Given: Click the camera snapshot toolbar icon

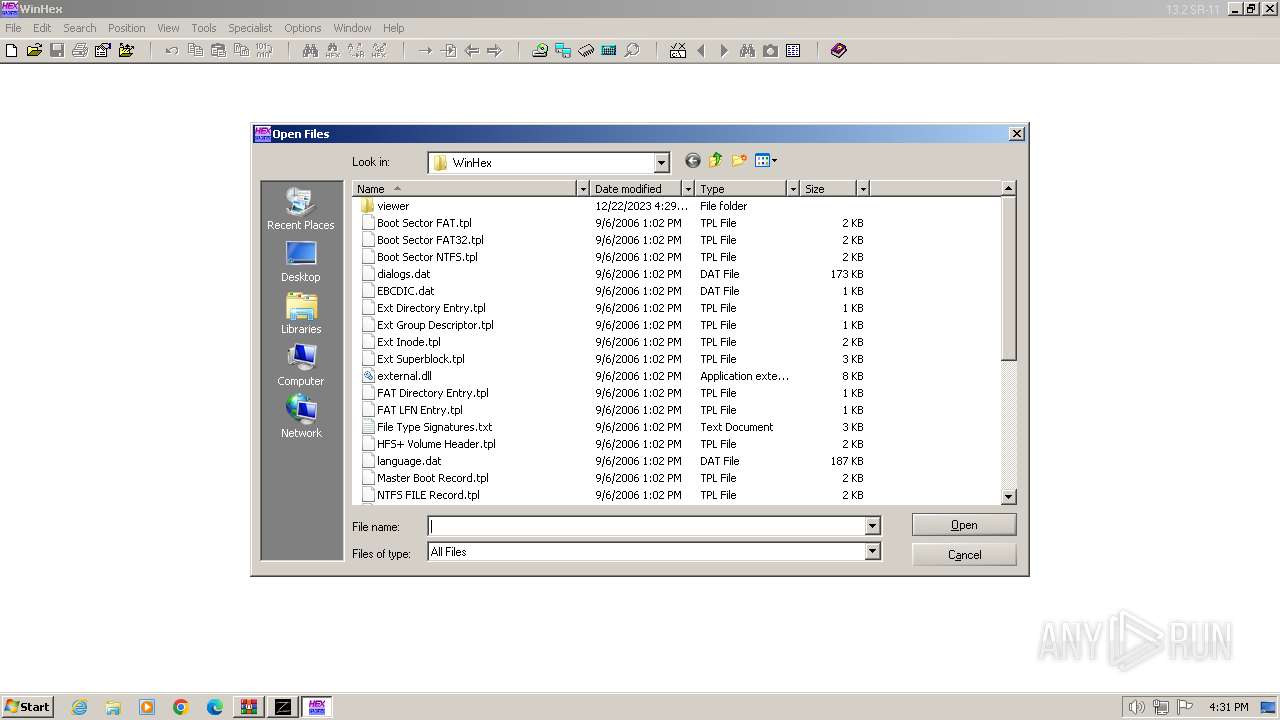Looking at the screenshot, I should click(770, 50).
